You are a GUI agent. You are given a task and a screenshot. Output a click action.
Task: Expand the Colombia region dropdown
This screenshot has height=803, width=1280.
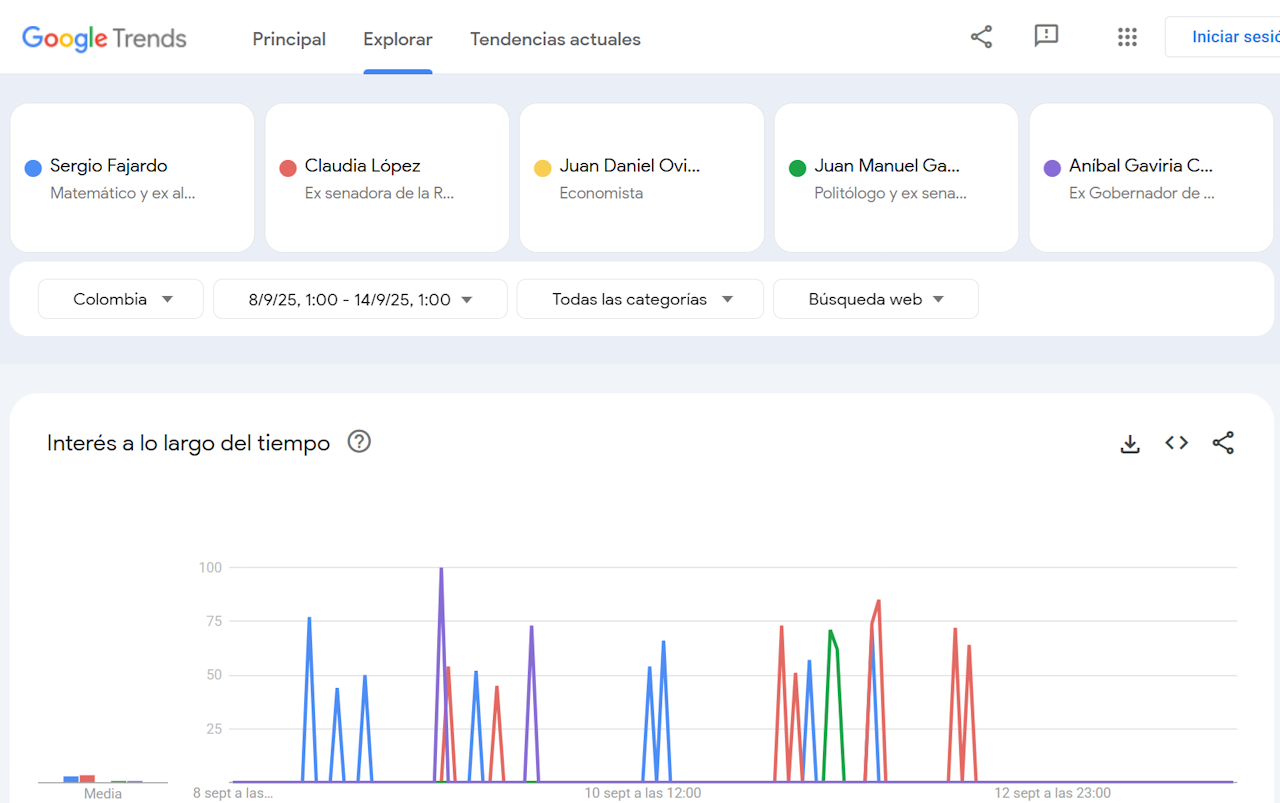tap(121, 299)
